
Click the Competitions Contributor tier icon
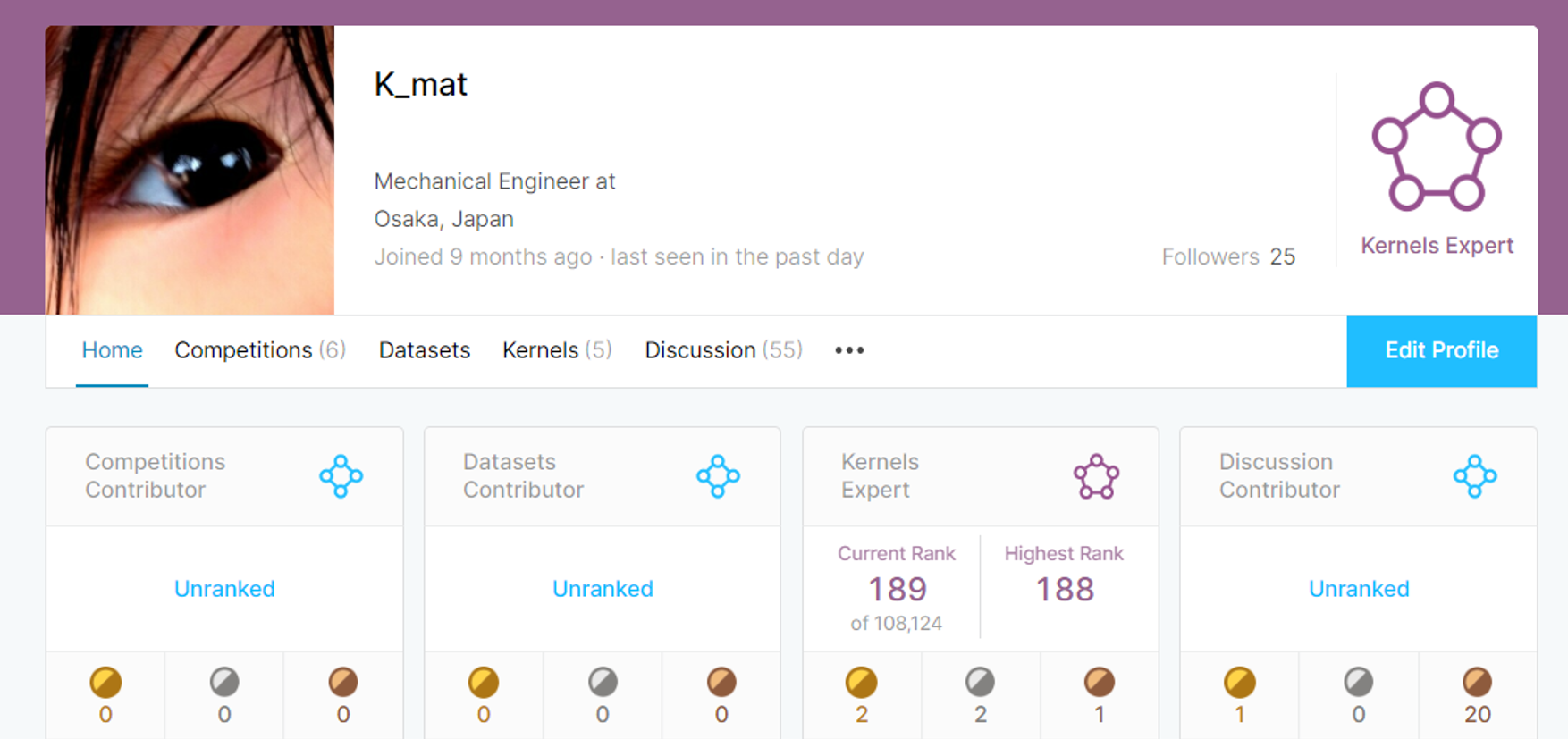(341, 475)
